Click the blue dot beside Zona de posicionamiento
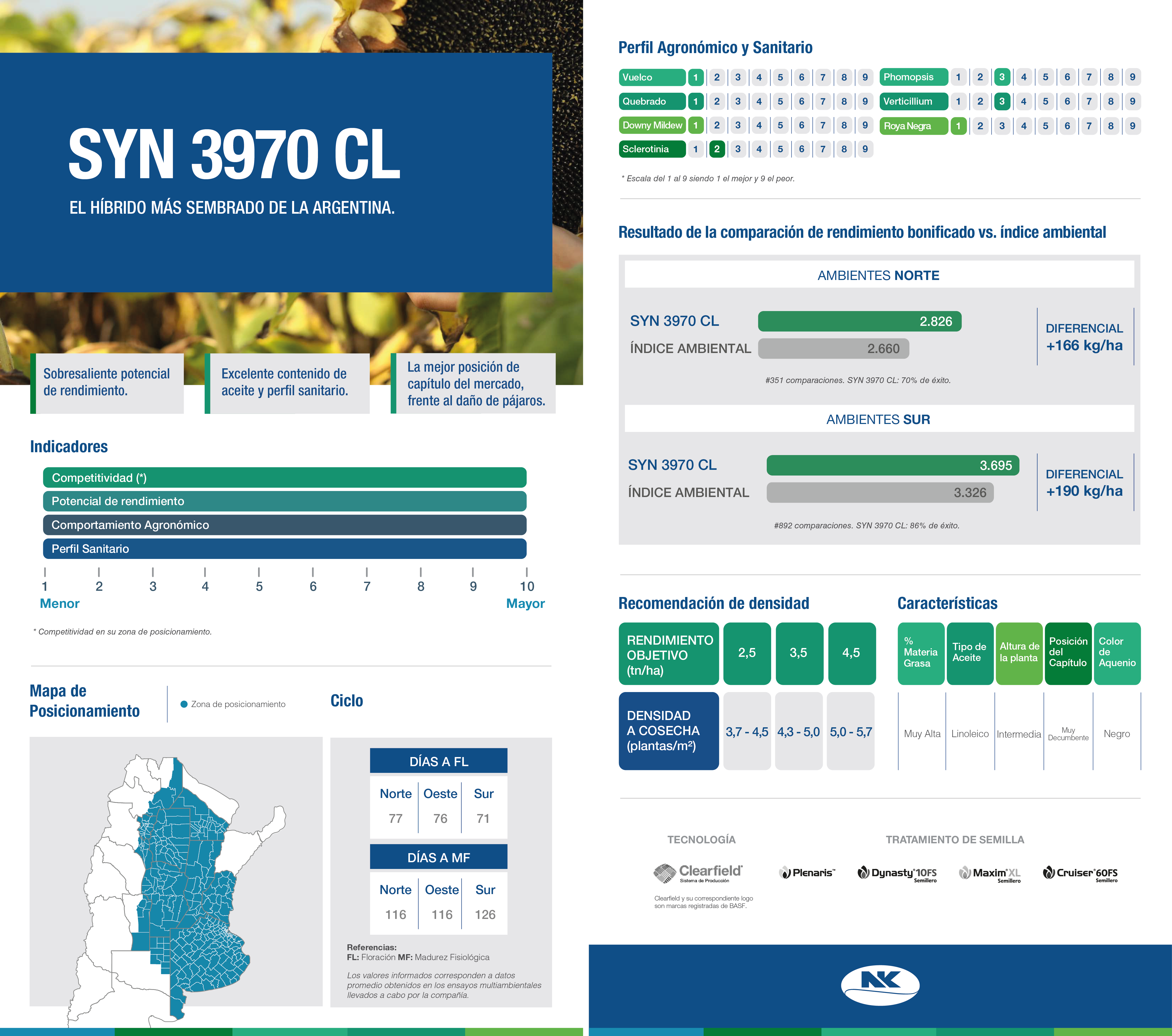 184,704
